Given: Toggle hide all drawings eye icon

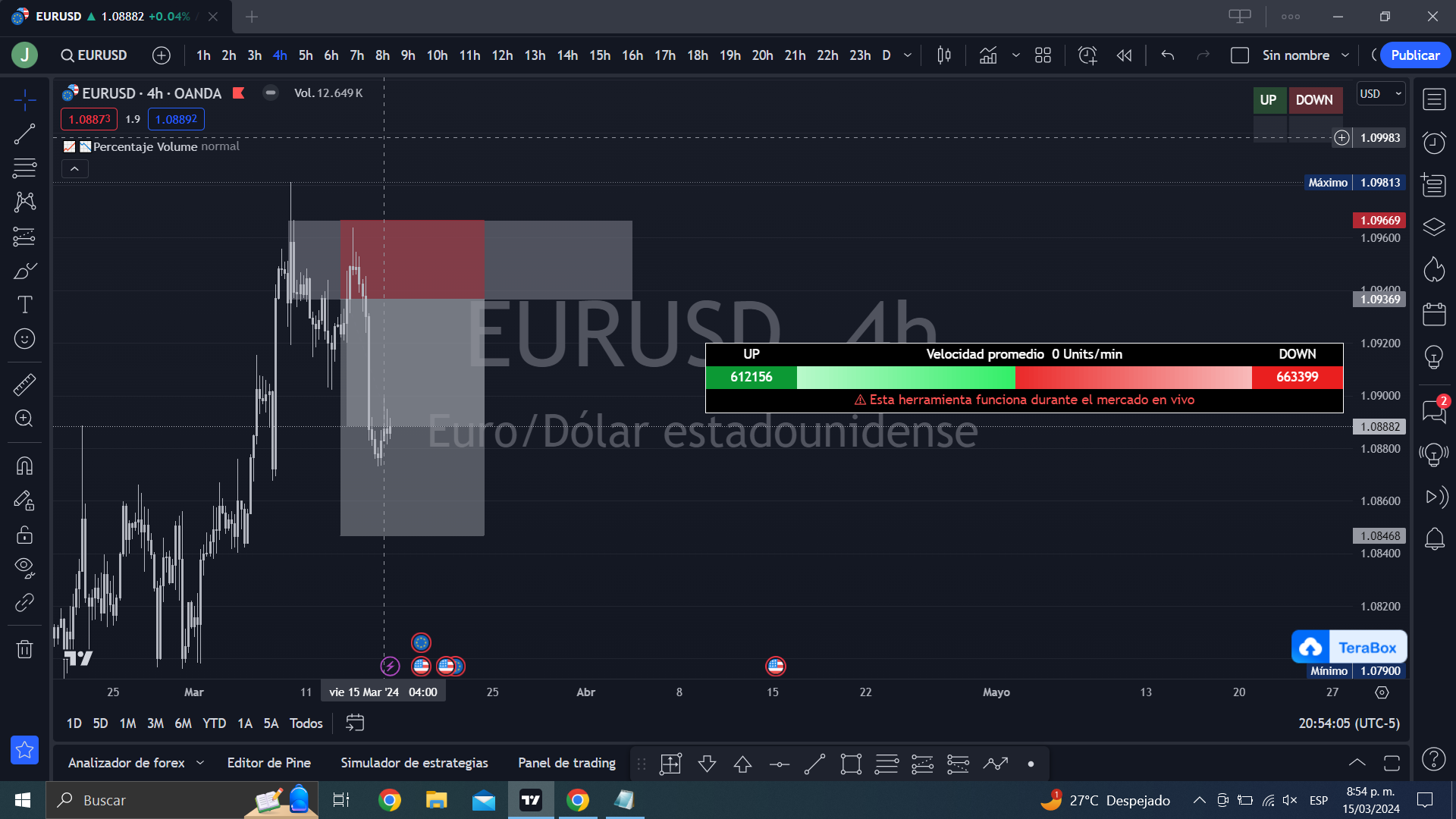Looking at the screenshot, I should tap(24, 568).
